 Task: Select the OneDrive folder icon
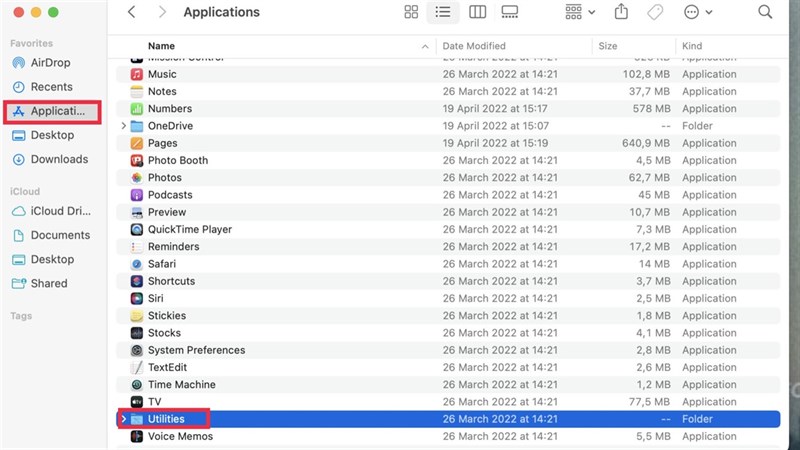click(x=137, y=126)
